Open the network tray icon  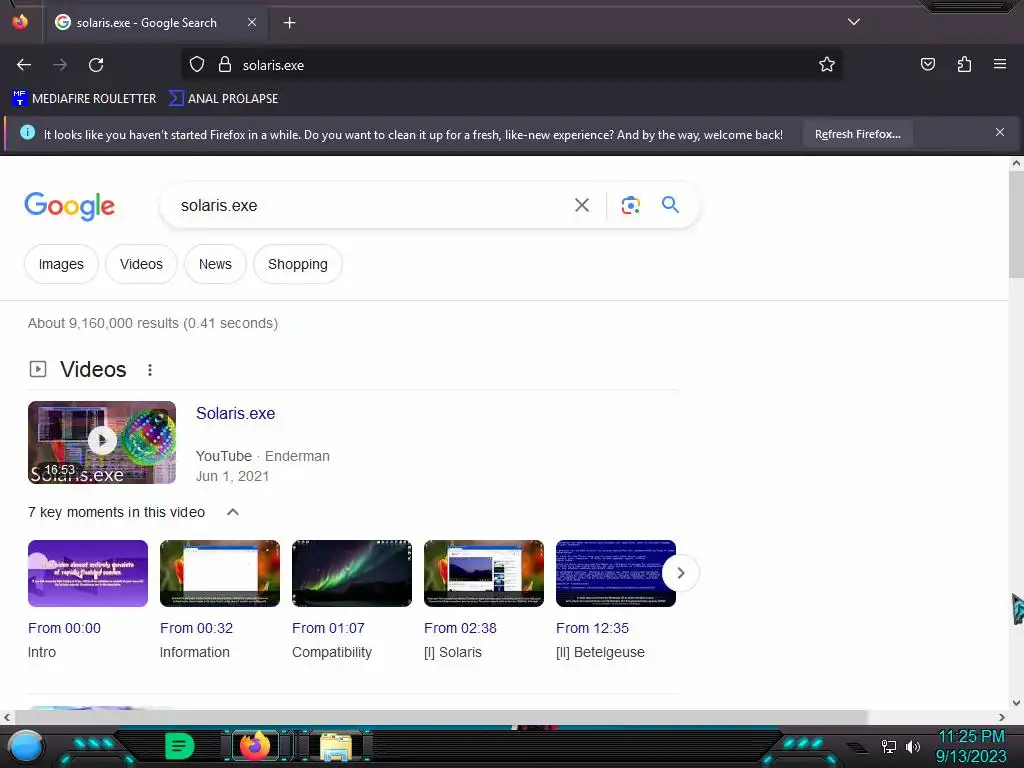click(x=888, y=746)
